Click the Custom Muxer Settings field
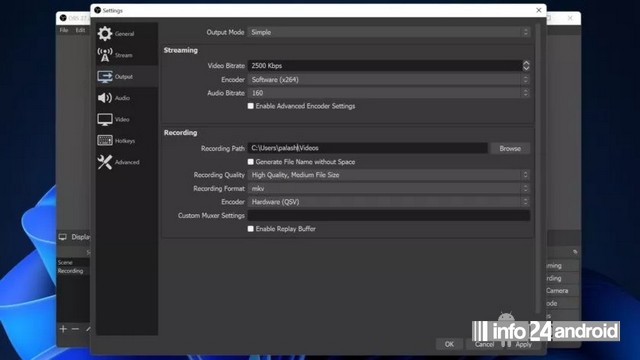 pos(389,216)
